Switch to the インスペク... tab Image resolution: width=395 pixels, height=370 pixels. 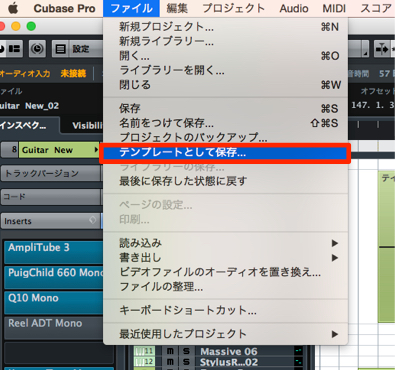[x=29, y=125]
